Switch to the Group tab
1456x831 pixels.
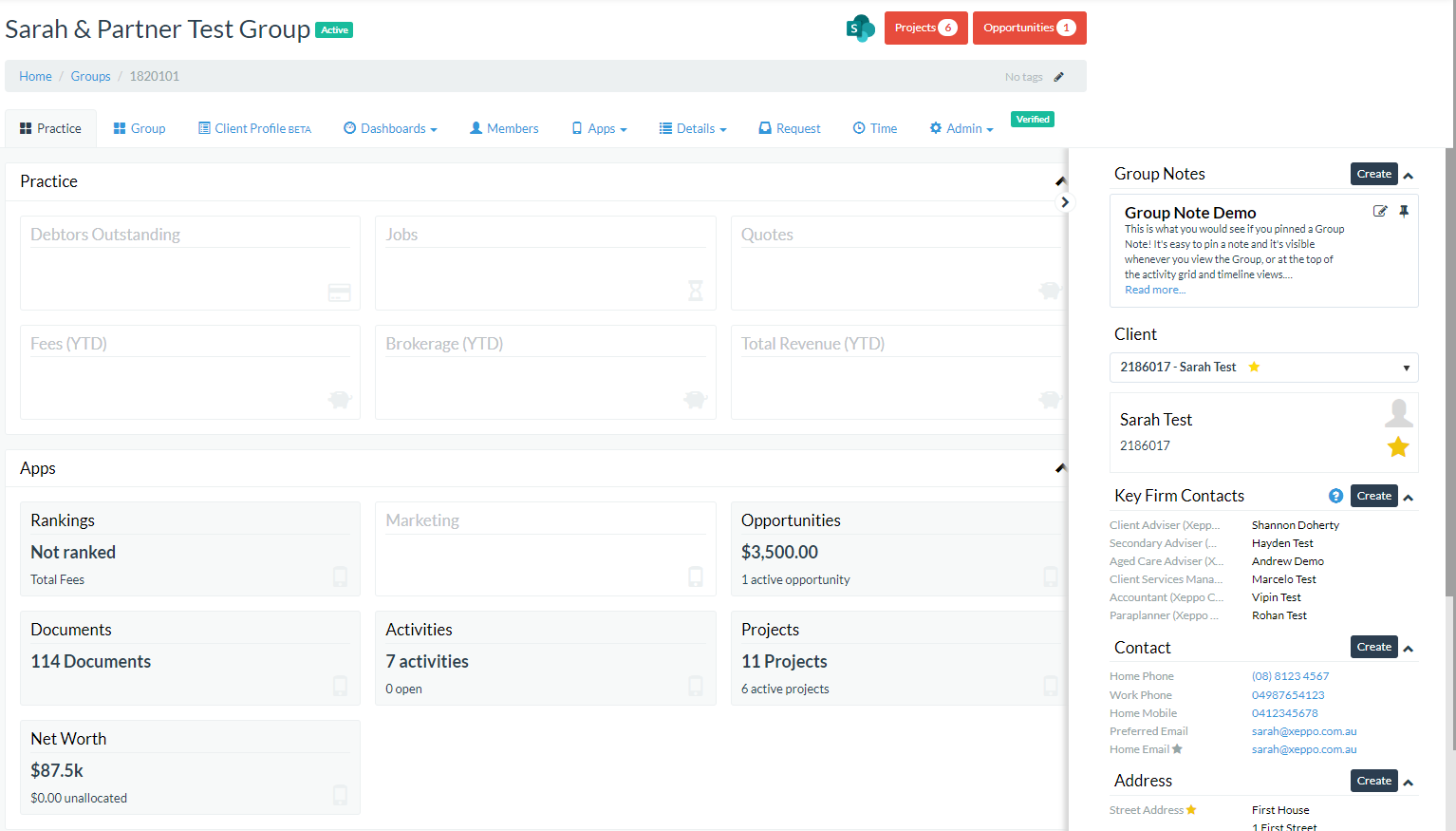(x=140, y=128)
